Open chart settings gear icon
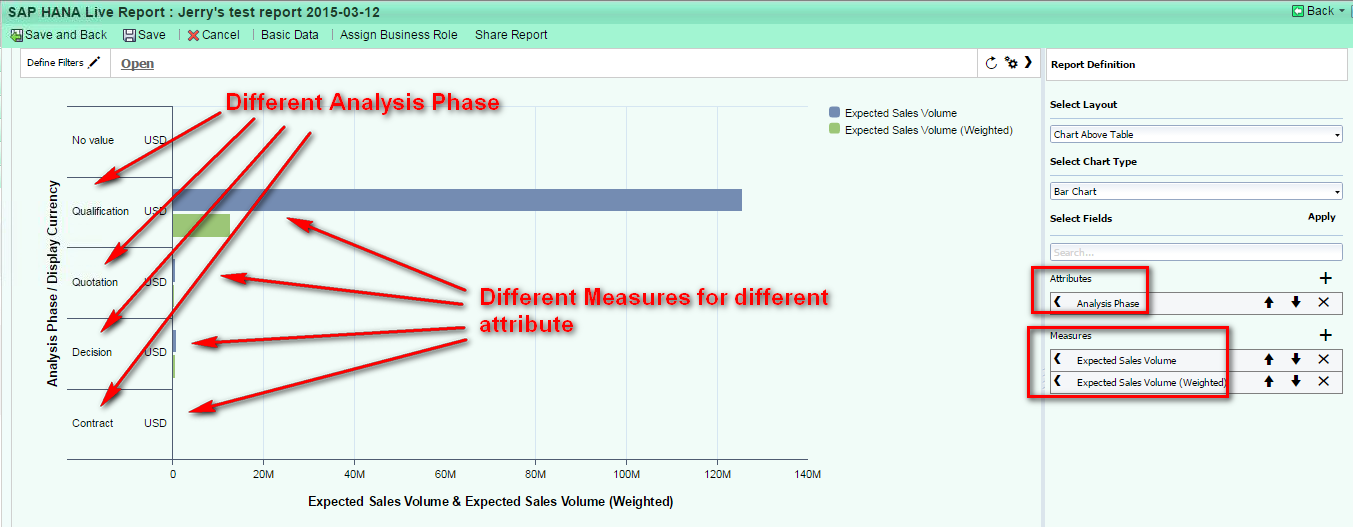Screen dimensions: 1353x527 click(x=1011, y=63)
